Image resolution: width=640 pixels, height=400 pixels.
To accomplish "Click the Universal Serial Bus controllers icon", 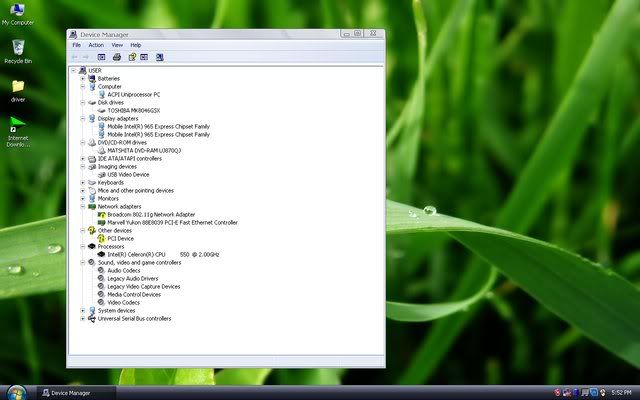I will [x=92, y=318].
